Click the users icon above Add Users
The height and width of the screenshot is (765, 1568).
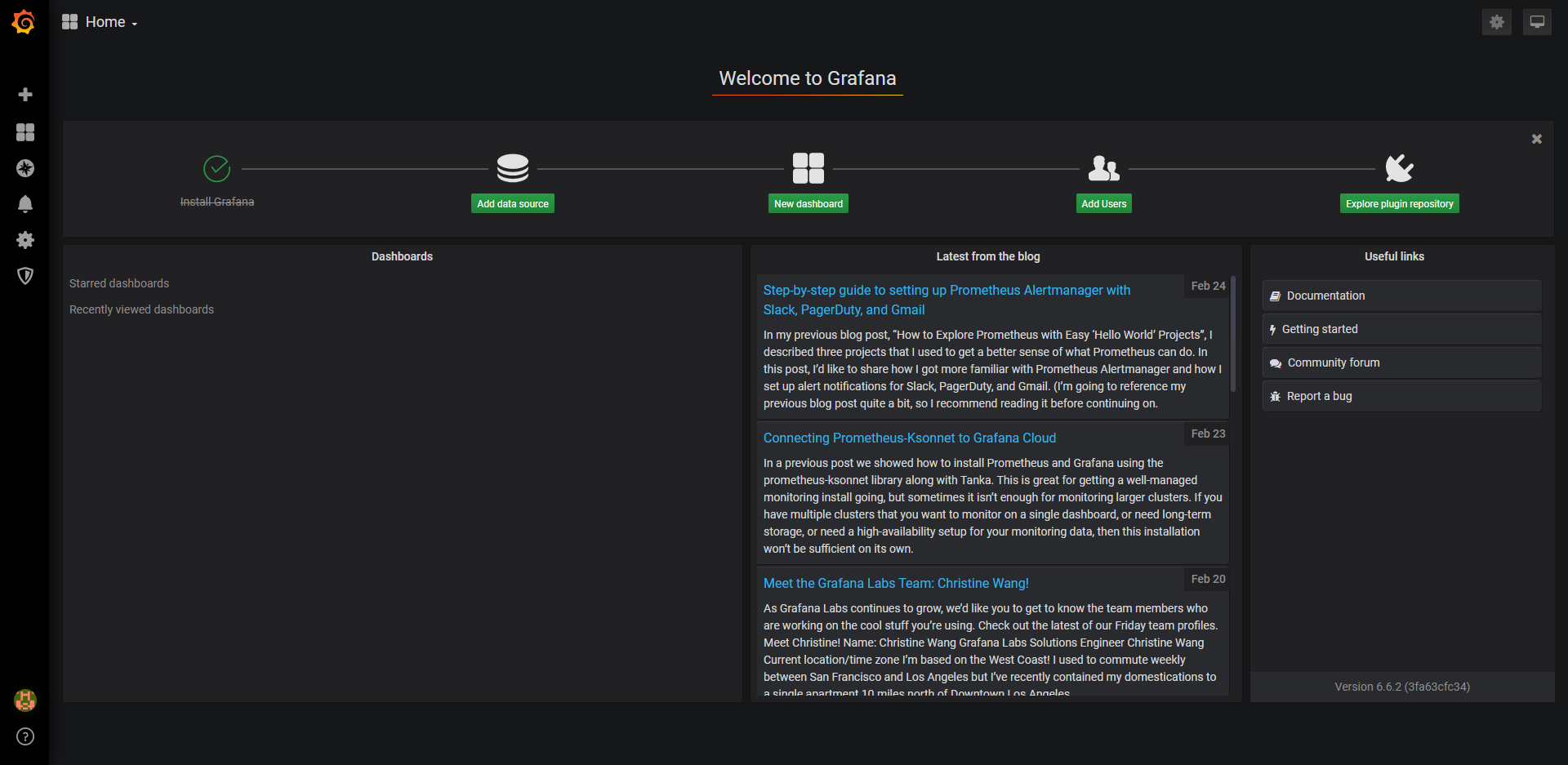coord(1104,168)
